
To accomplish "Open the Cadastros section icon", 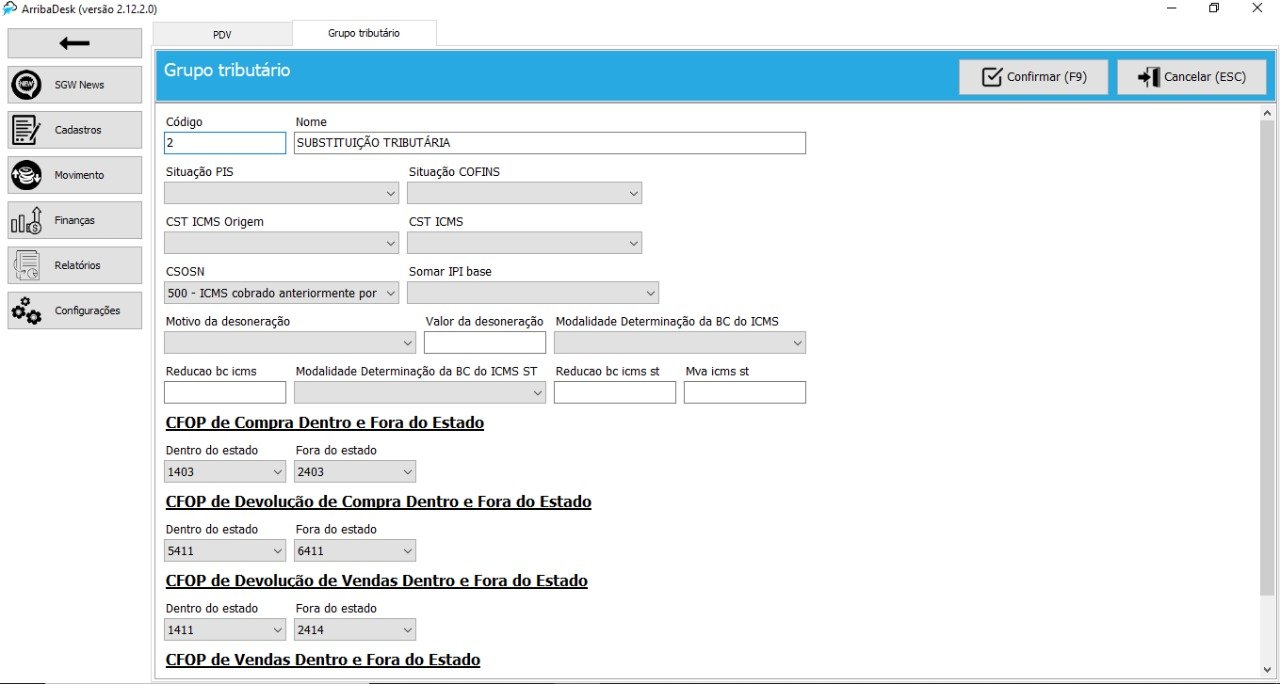I will tap(26, 130).
